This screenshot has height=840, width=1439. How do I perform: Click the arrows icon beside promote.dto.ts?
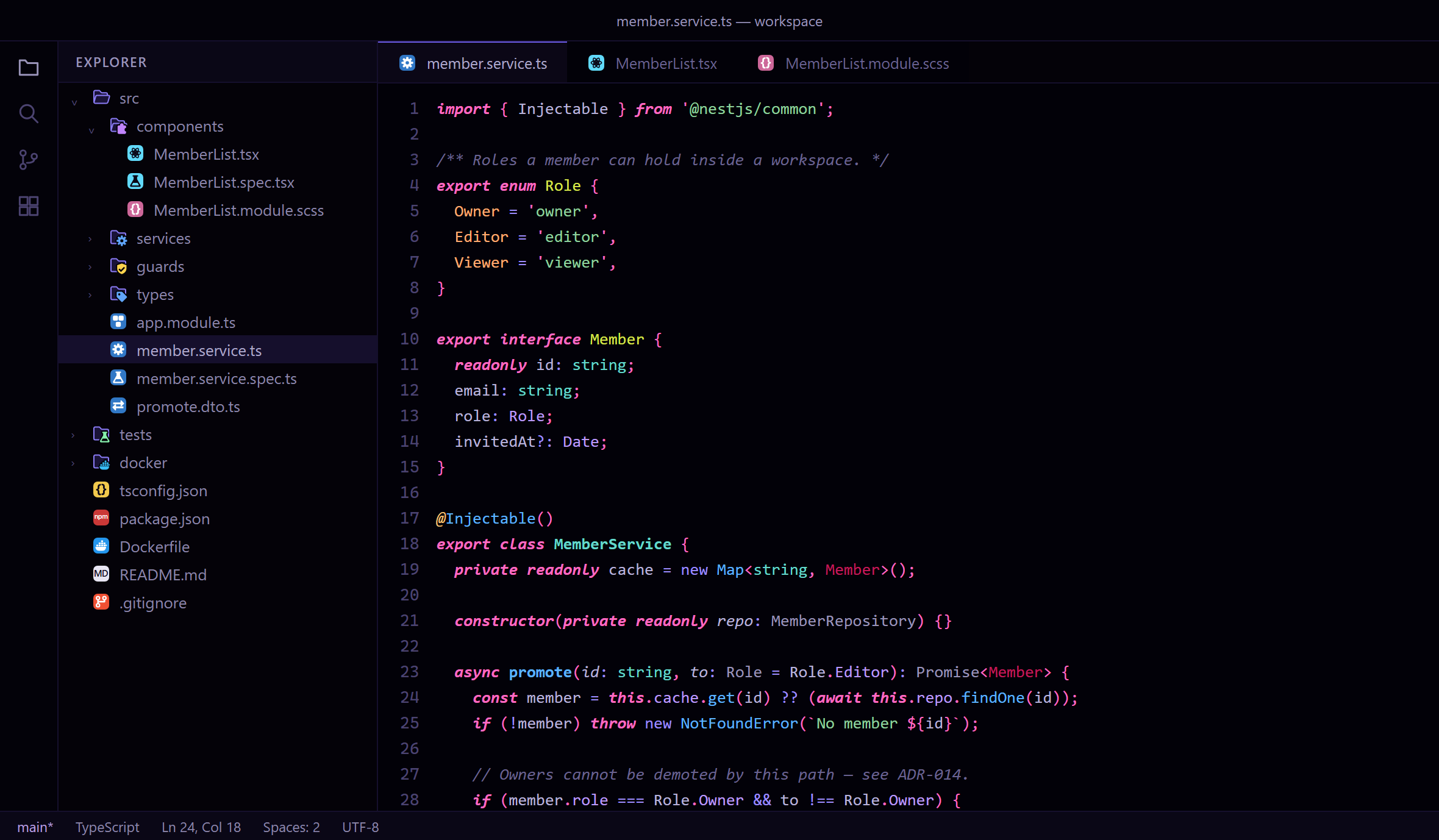tap(118, 406)
